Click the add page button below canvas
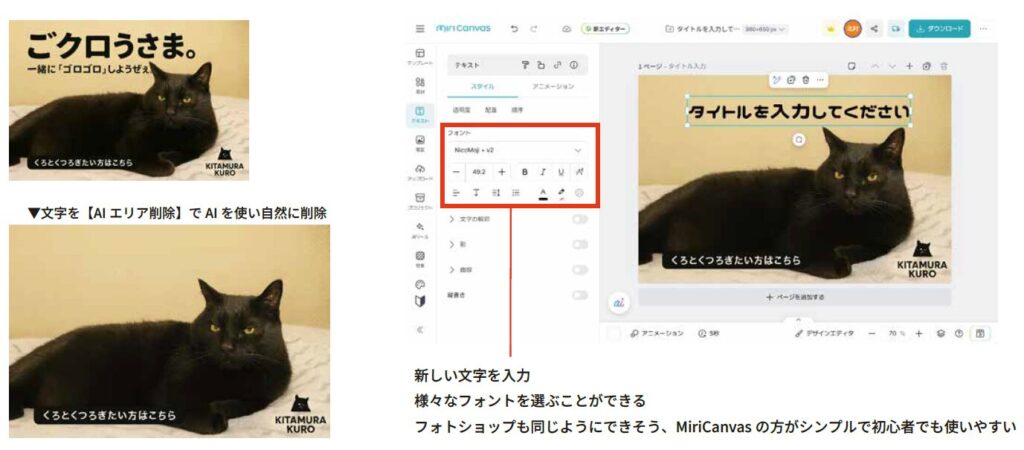The image size is (1024, 450). [794, 297]
